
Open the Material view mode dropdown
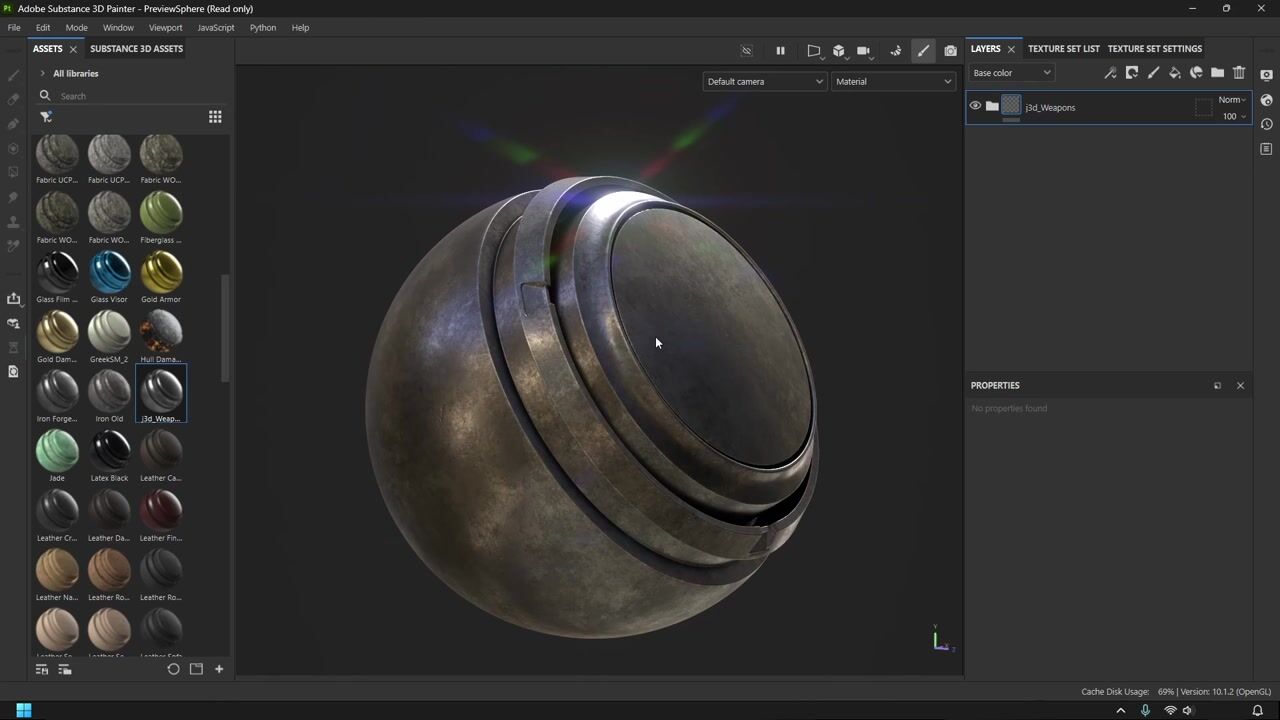893,81
